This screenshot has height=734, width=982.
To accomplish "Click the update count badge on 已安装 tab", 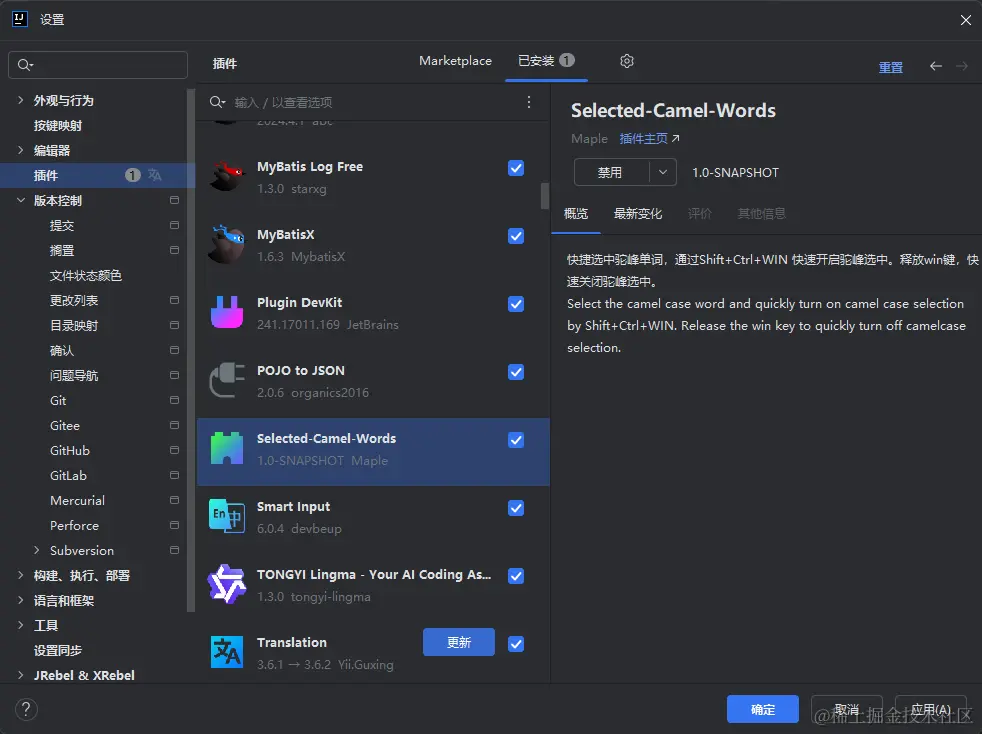I will tap(567, 60).
